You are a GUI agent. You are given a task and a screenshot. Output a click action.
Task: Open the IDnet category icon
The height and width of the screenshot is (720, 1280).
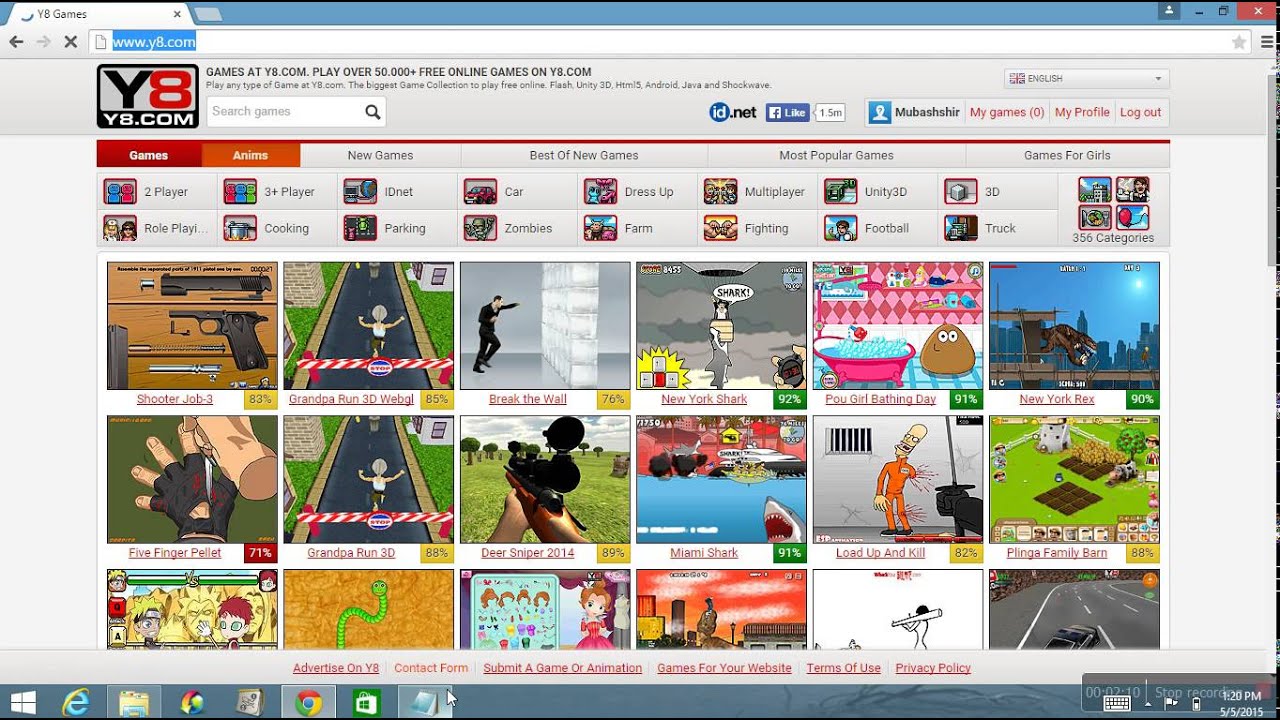click(360, 192)
